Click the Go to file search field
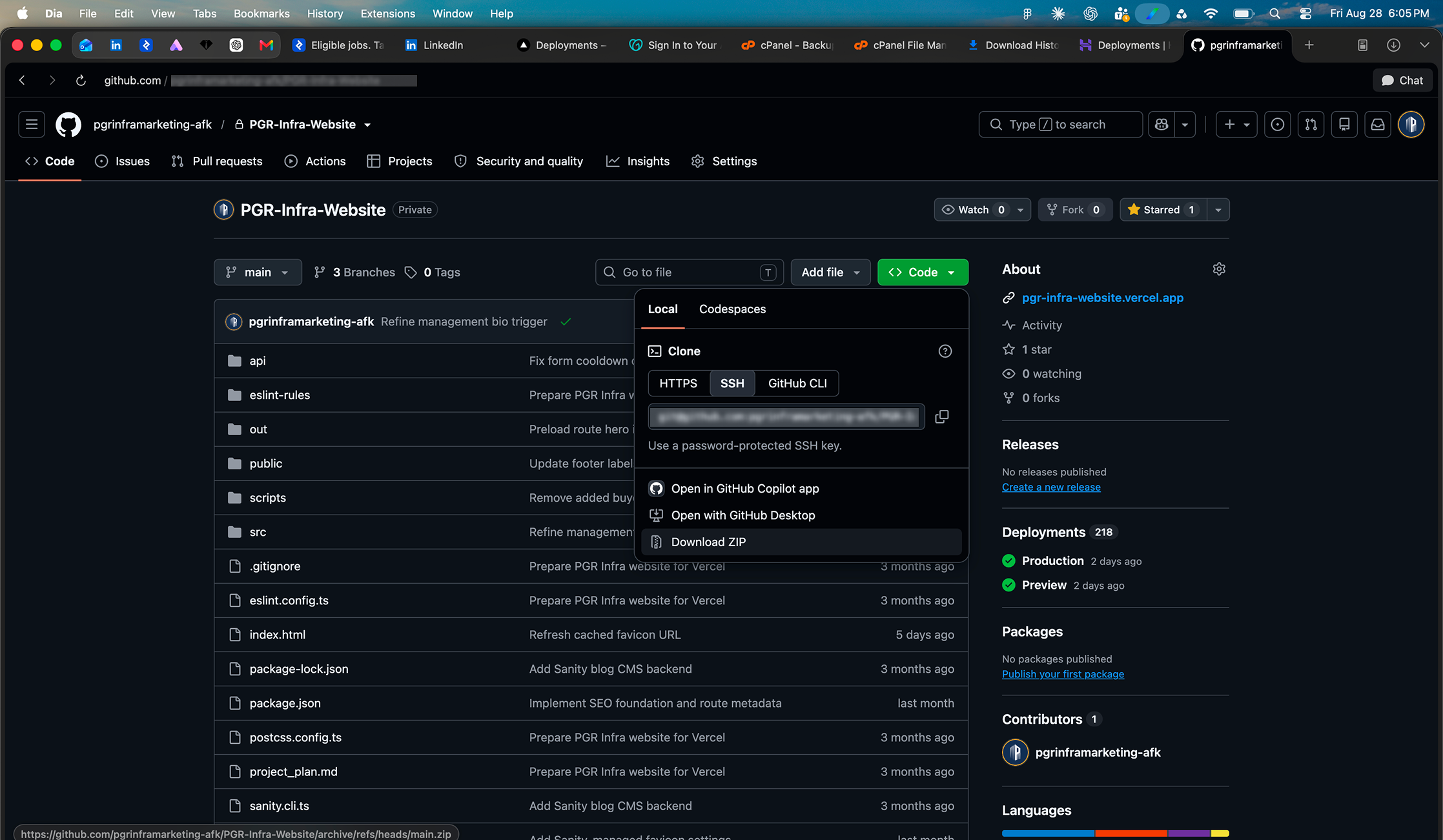This screenshot has height=840, width=1443. 689,272
